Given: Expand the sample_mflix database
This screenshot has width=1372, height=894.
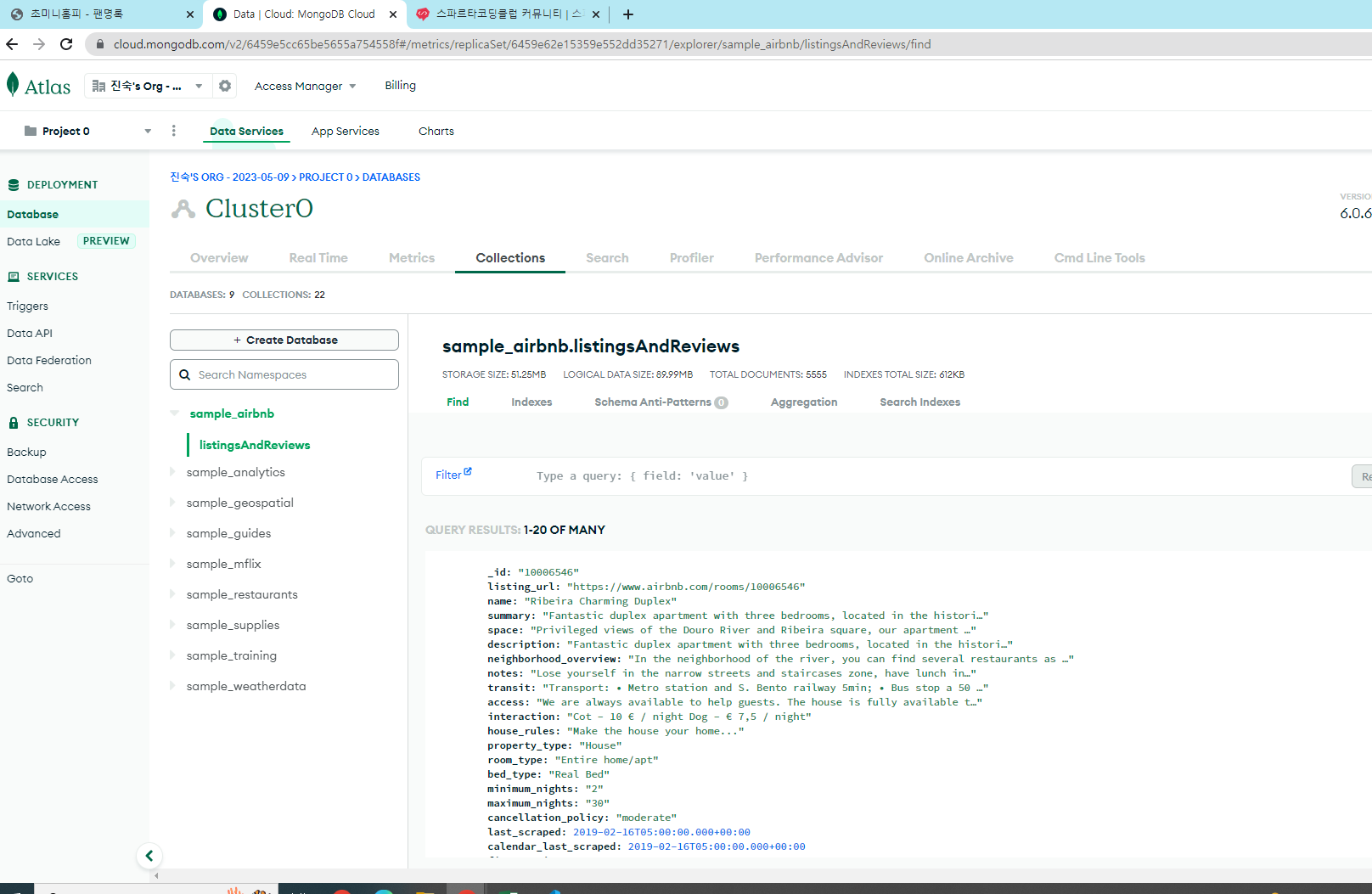Looking at the screenshot, I should click(x=173, y=564).
